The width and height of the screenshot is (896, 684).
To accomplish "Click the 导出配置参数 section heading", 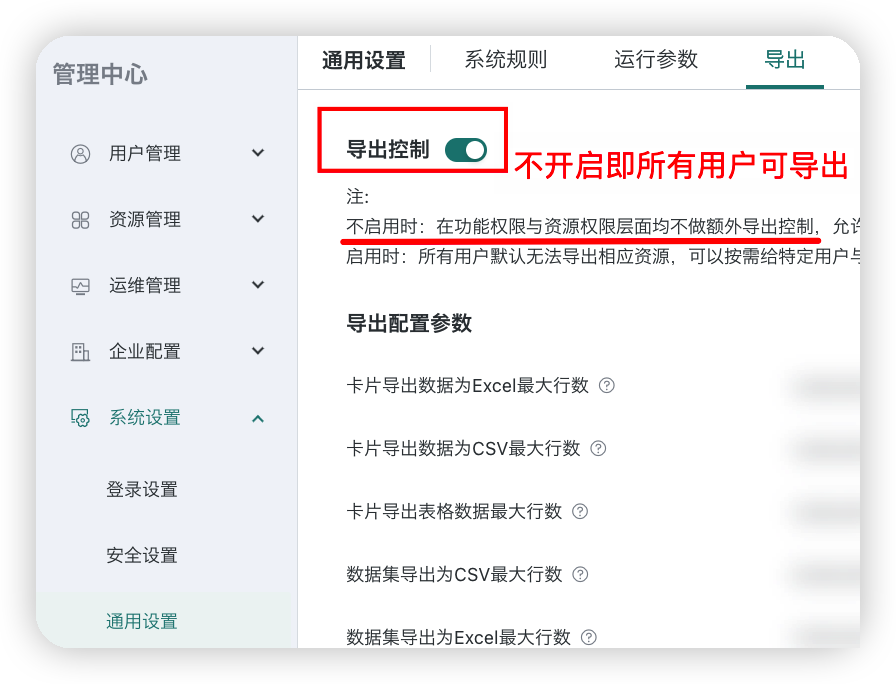I will (409, 323).
